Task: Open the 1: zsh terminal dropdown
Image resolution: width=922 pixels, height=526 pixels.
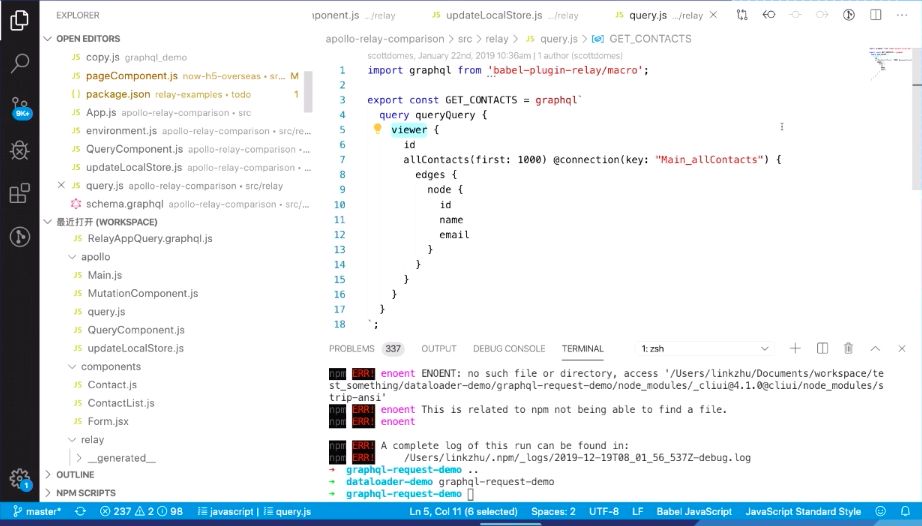Action: (704, 349)
